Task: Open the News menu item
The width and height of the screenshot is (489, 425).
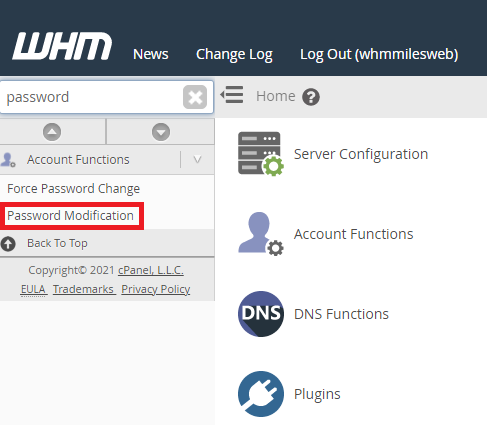Action: [x=151, y=54]
